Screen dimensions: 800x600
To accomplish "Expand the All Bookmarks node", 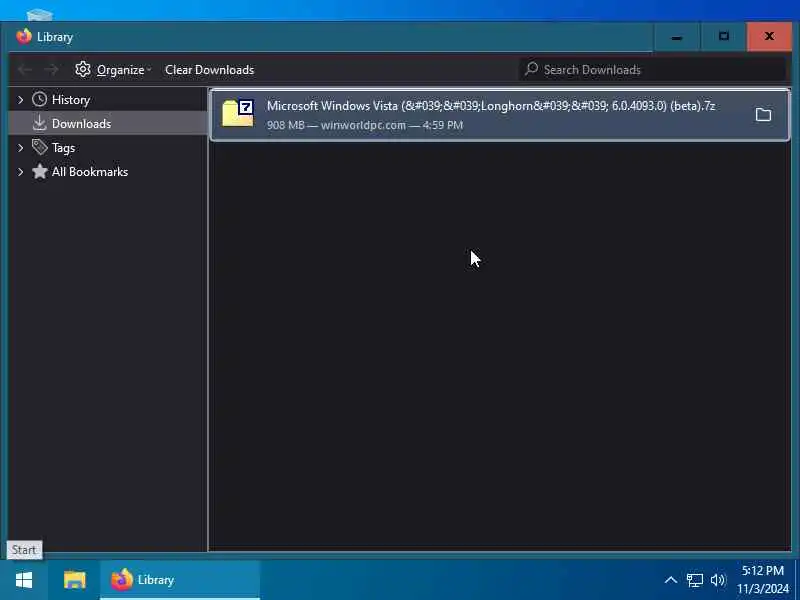I will 20,171.
